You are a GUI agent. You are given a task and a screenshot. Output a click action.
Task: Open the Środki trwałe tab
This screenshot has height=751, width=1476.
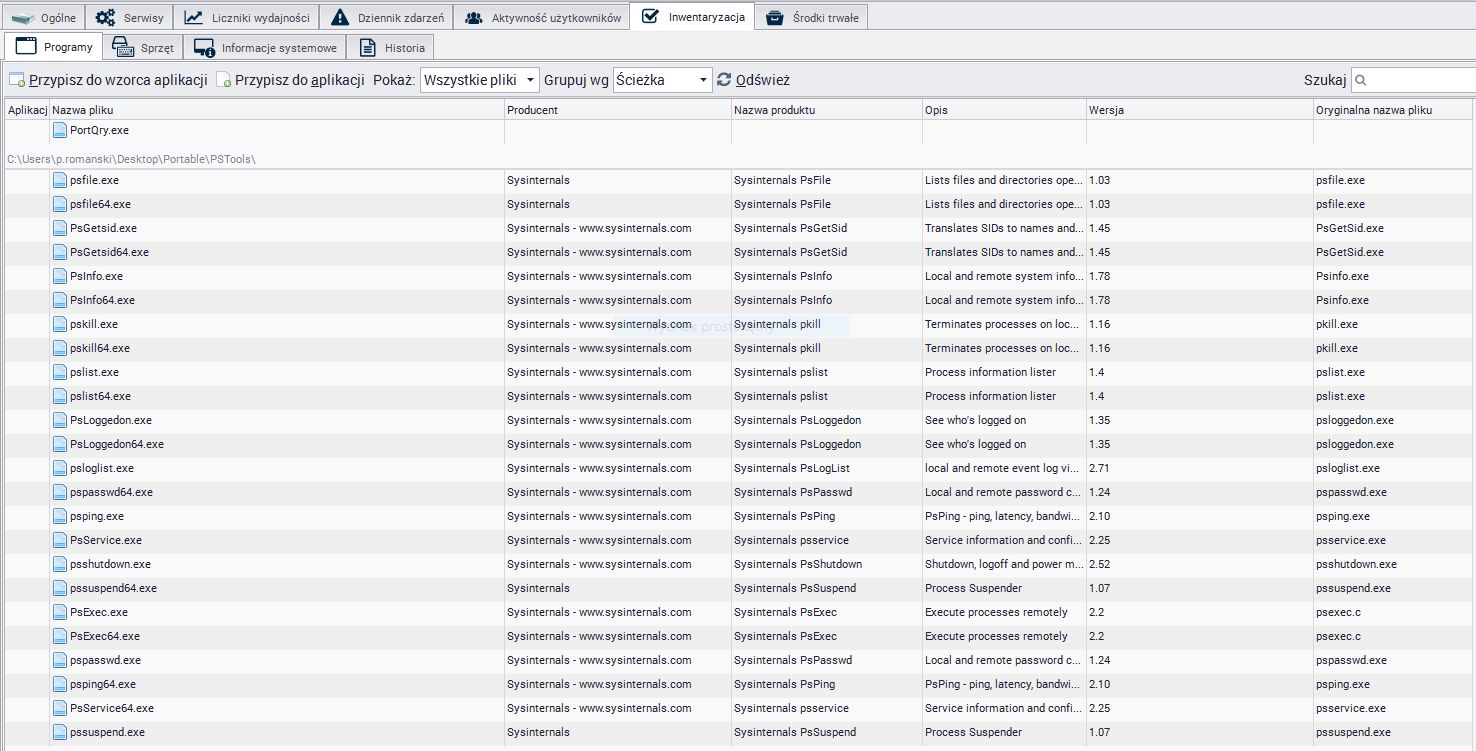[812, 17]
